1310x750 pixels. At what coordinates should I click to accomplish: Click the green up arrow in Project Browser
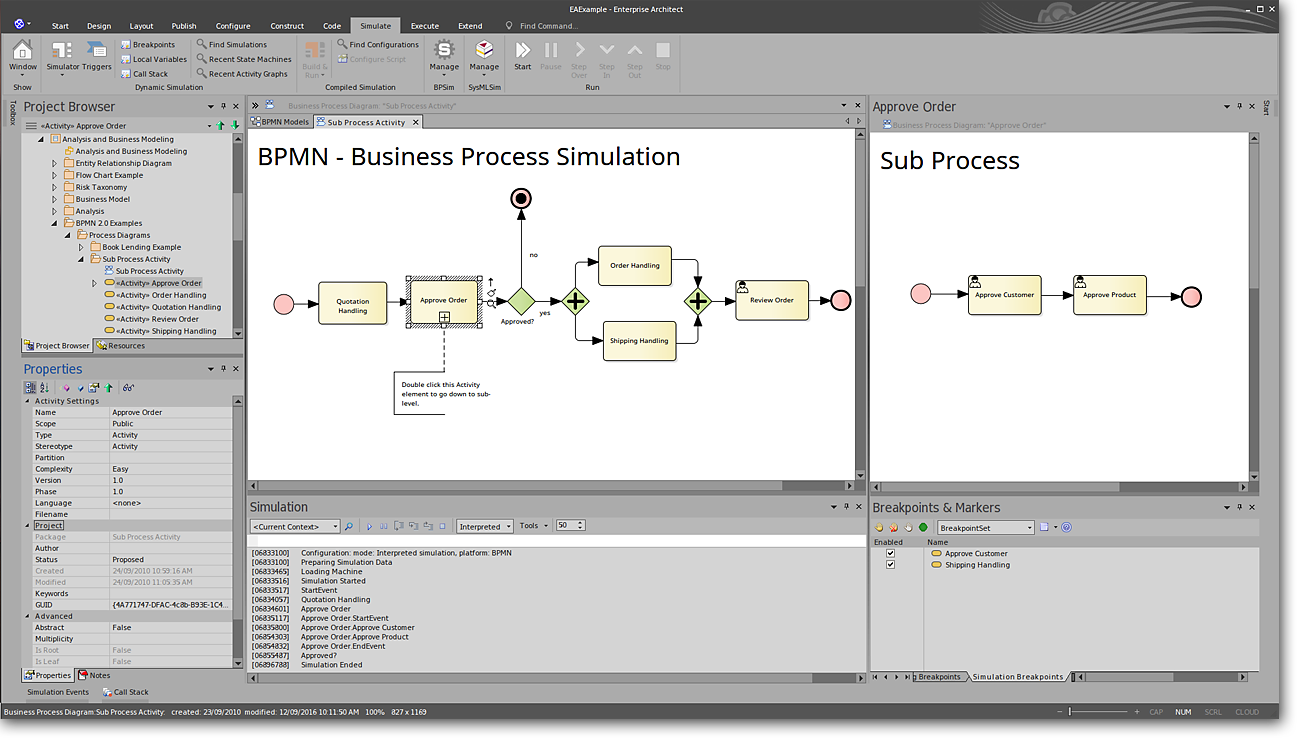tap(221, 126)
